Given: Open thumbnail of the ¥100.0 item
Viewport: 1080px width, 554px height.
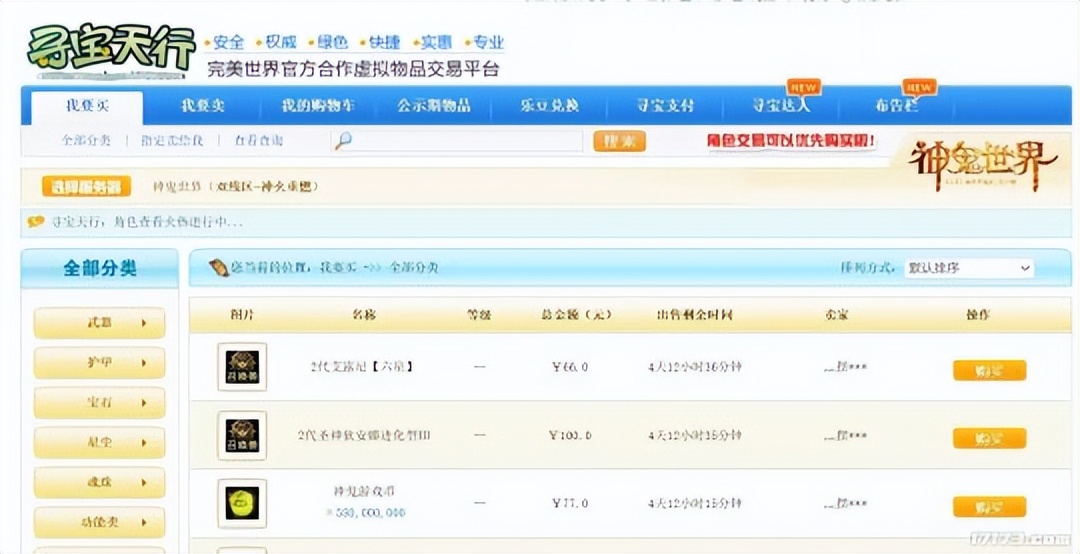Looking at the screenshot, I should pyautogui.click(x=242, y=435).
